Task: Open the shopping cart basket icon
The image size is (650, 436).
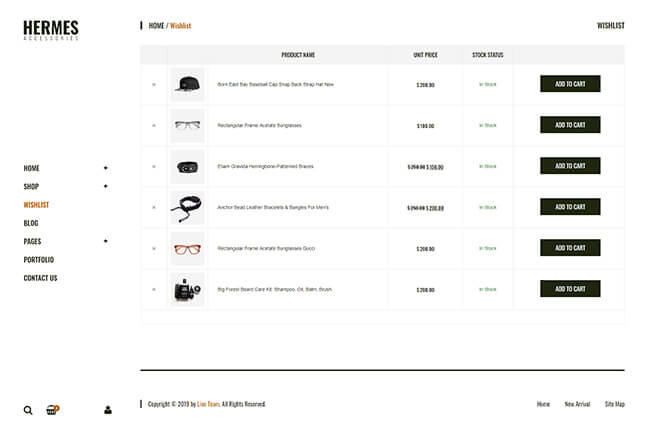Action: point(52,410)
